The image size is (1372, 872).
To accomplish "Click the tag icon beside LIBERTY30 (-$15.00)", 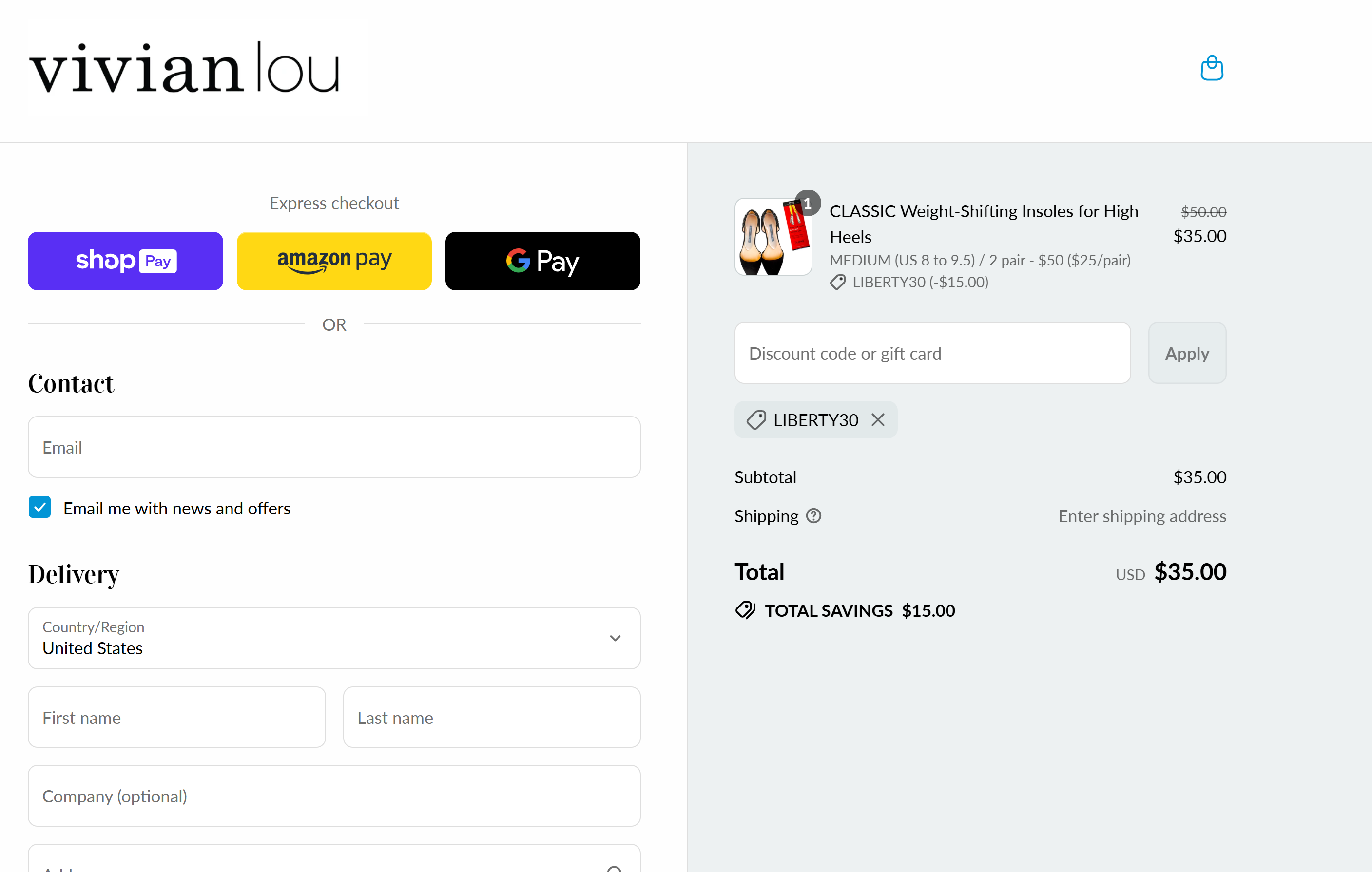I will [x=837, y=282].
